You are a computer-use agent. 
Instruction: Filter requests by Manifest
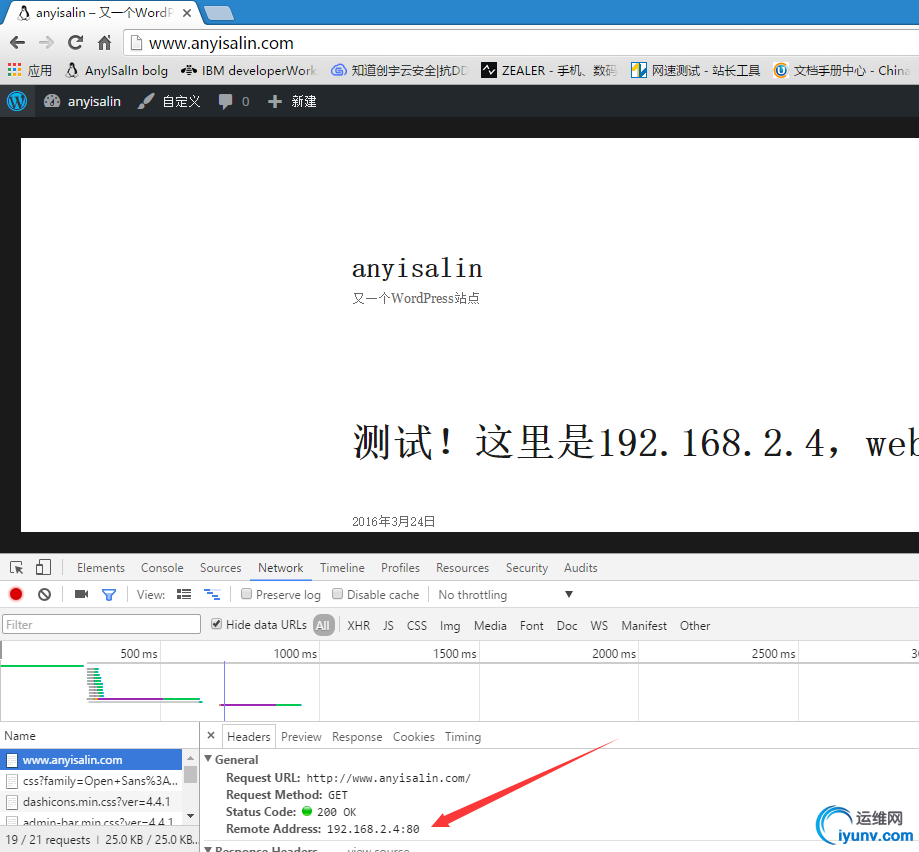(x=644, y=626)
